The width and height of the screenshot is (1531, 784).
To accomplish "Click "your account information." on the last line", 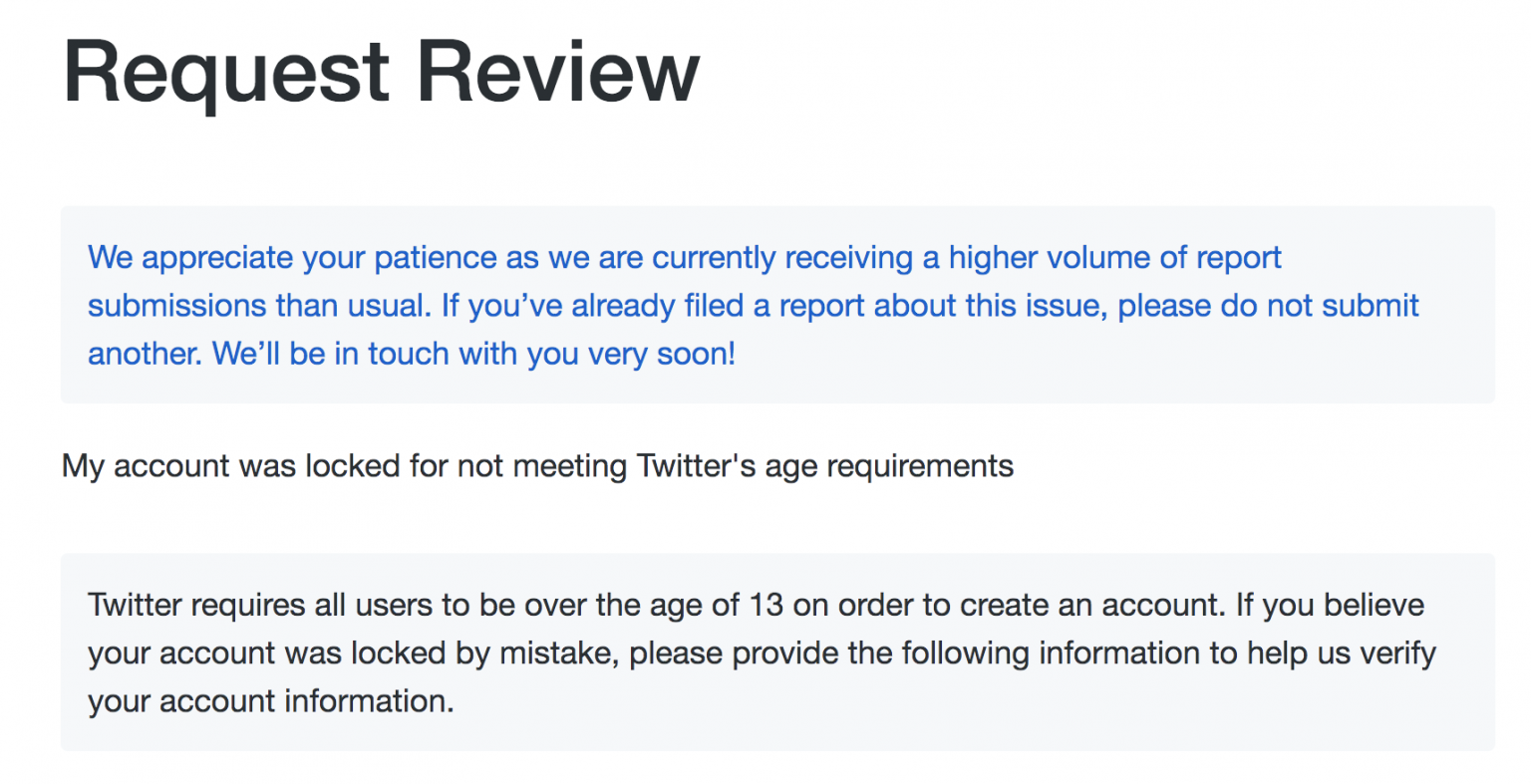I will [270, 700].
